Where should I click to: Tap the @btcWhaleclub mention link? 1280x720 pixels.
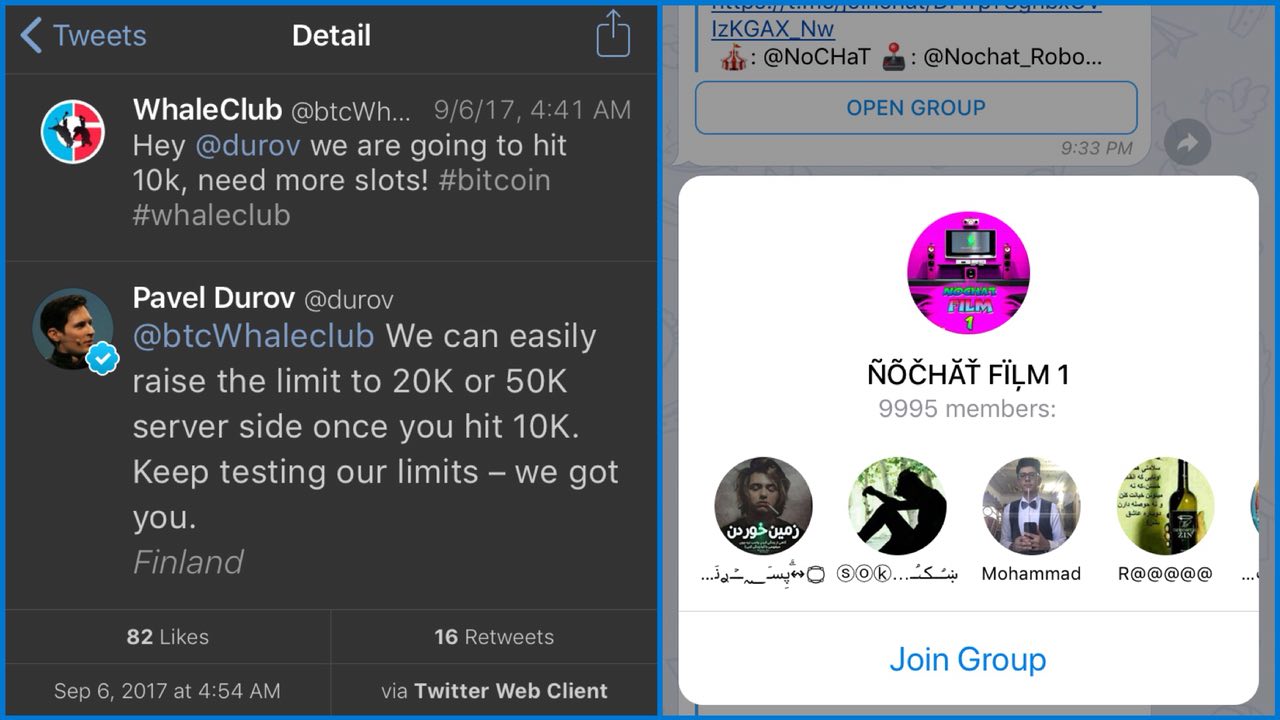coord(254,336)
